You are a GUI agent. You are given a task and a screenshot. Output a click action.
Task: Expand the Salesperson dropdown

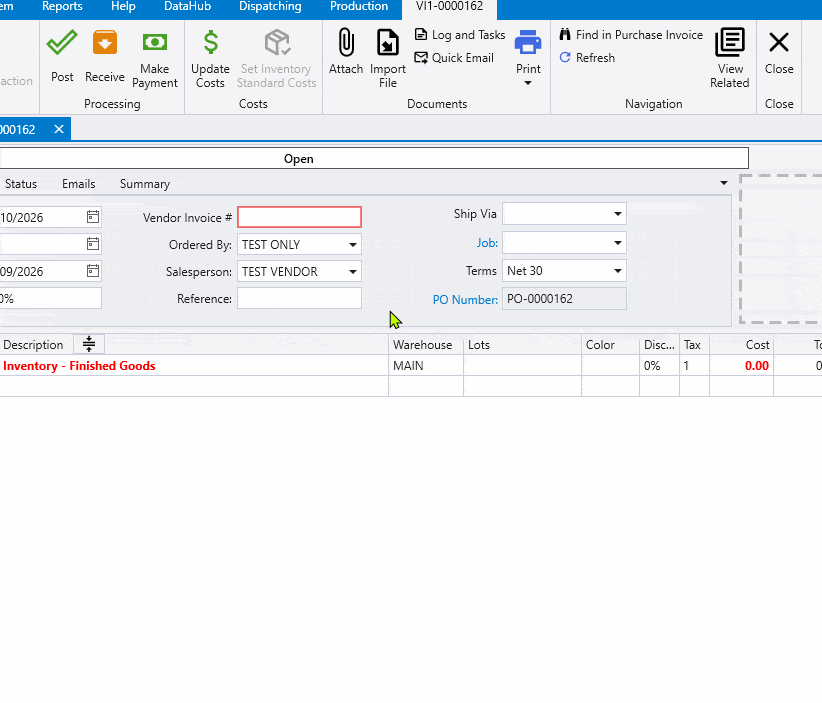coord(353,272)
